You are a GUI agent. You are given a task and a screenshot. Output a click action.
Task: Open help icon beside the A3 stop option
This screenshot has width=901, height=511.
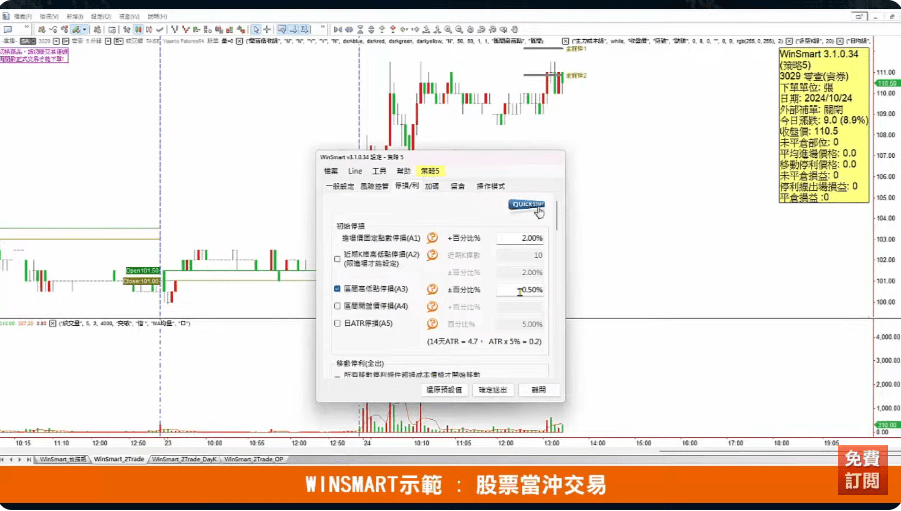tap(432, 289)
